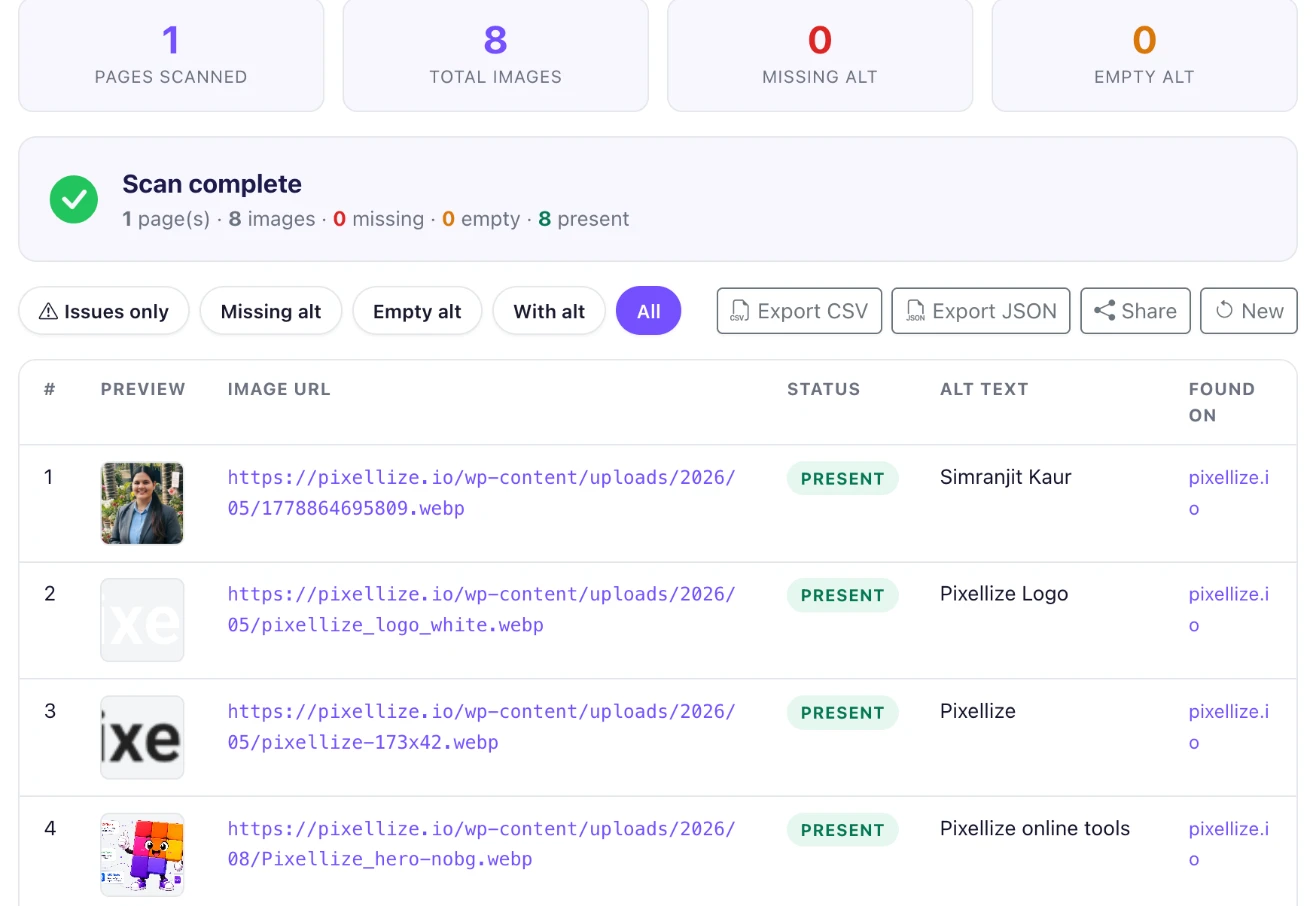Click the Status column header
Image resolution: width=1316 pixels, height=906 pixels.
823,389
